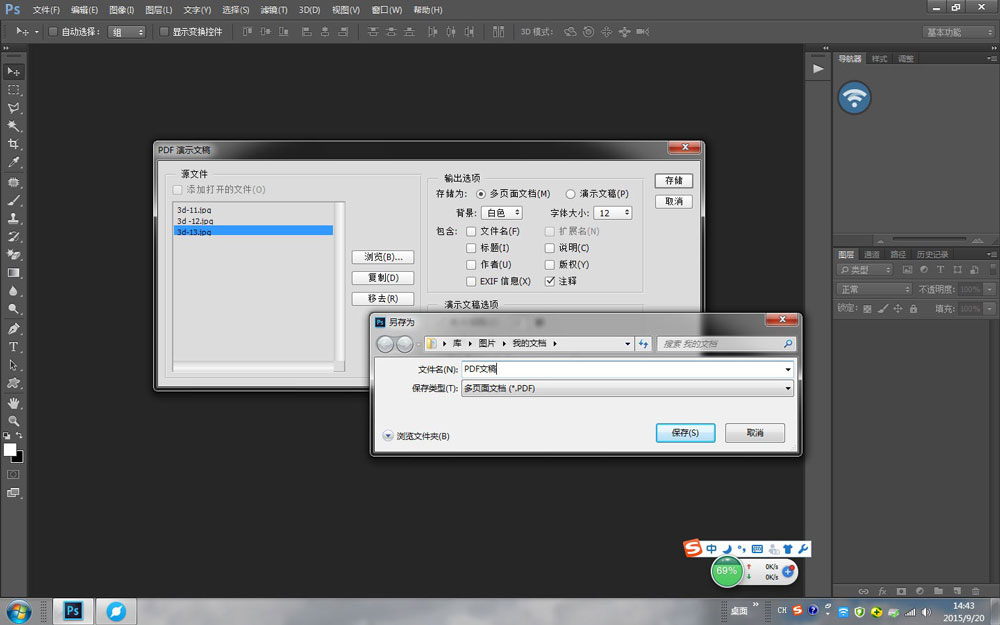Select the Eyedropper tool
1000x625 pixels.
pos(13,162)
